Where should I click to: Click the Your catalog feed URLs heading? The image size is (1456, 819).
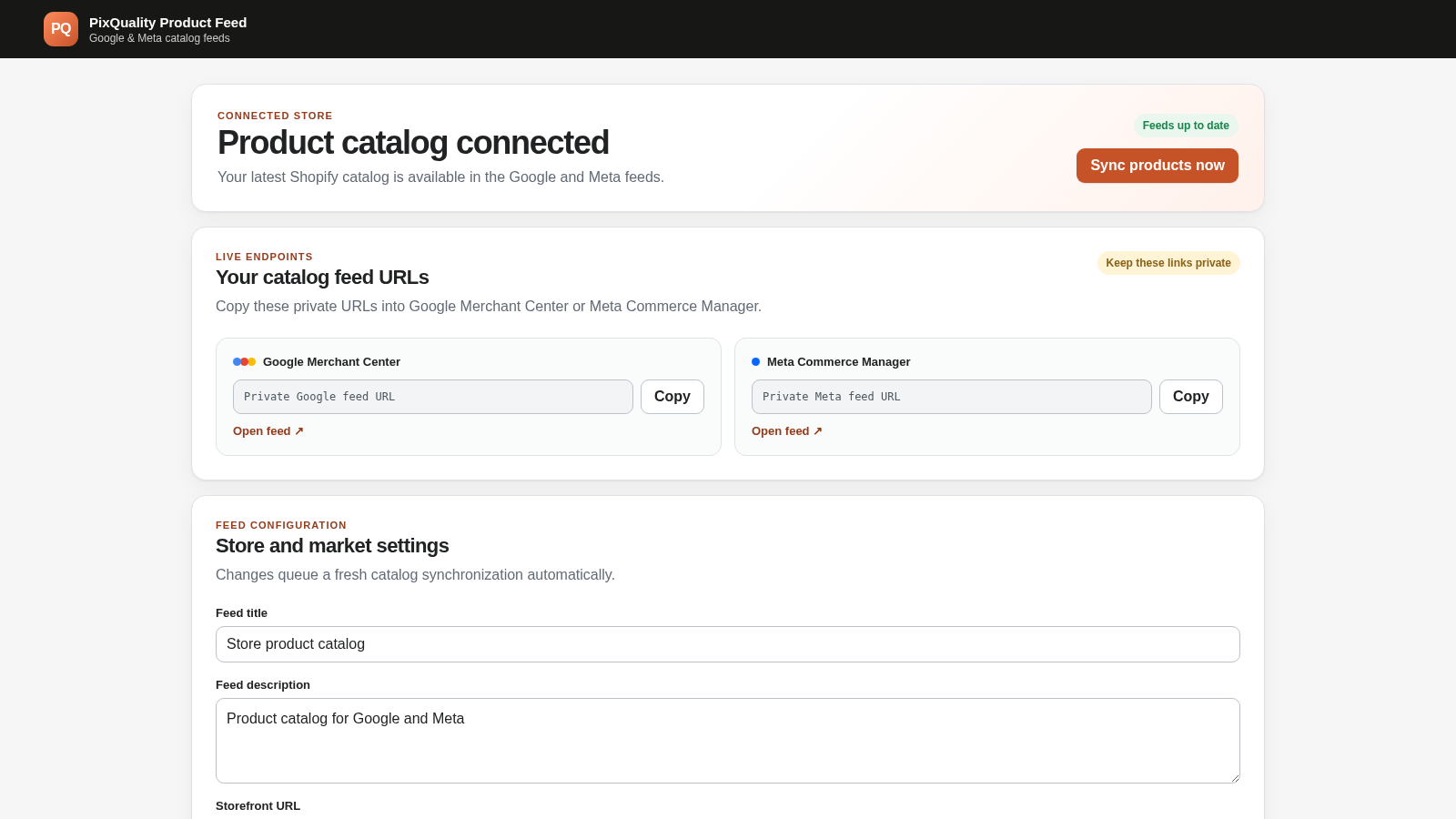pyautogui.click(x=322, y=278)
